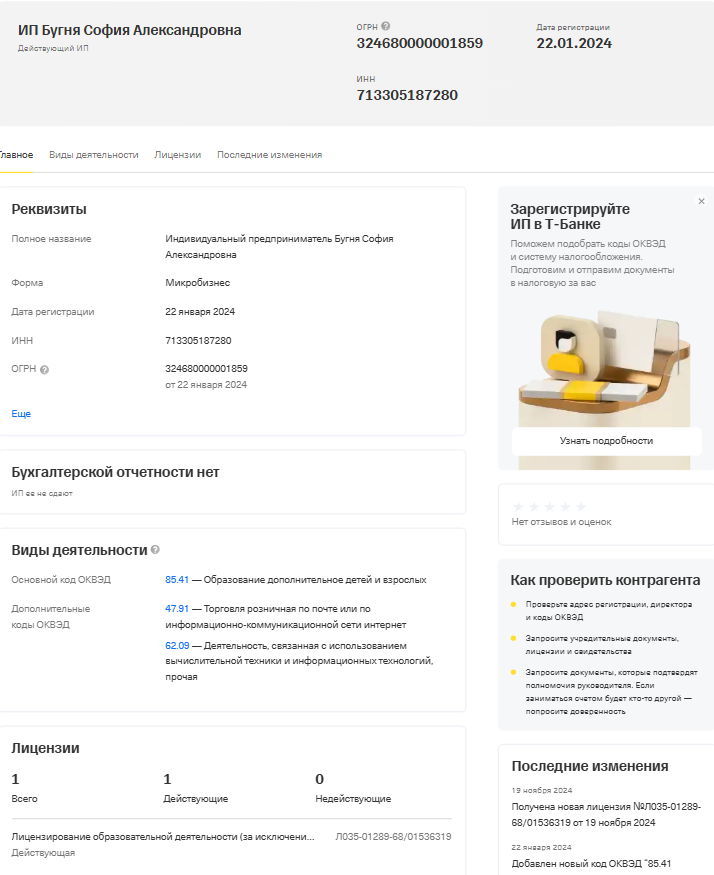The image size is (714, 875).
Task: Click question icon beside ОГРН in Реквизиты
Action: click(x=44, y=369)
